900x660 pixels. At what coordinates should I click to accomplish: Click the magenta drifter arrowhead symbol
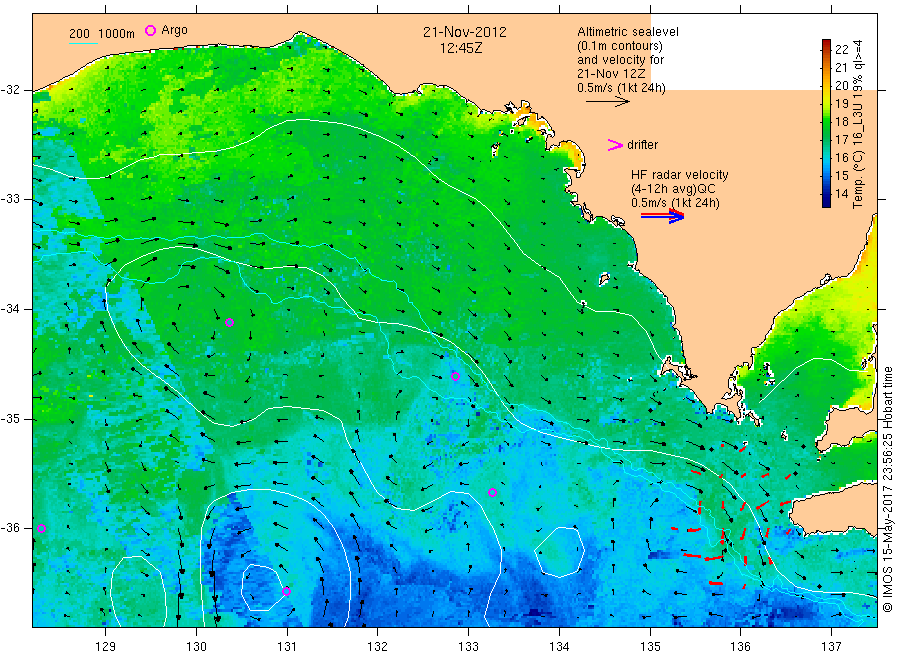pos(615,145)
